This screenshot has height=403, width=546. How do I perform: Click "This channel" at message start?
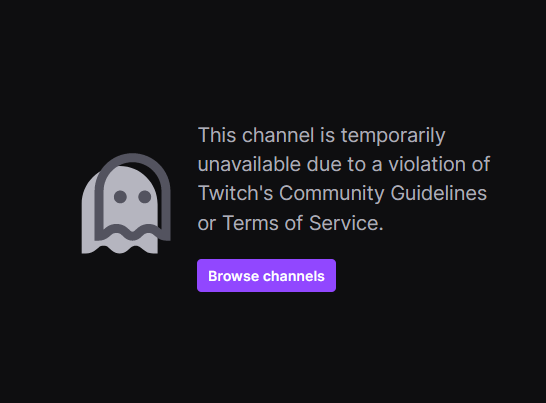(256, 135)
